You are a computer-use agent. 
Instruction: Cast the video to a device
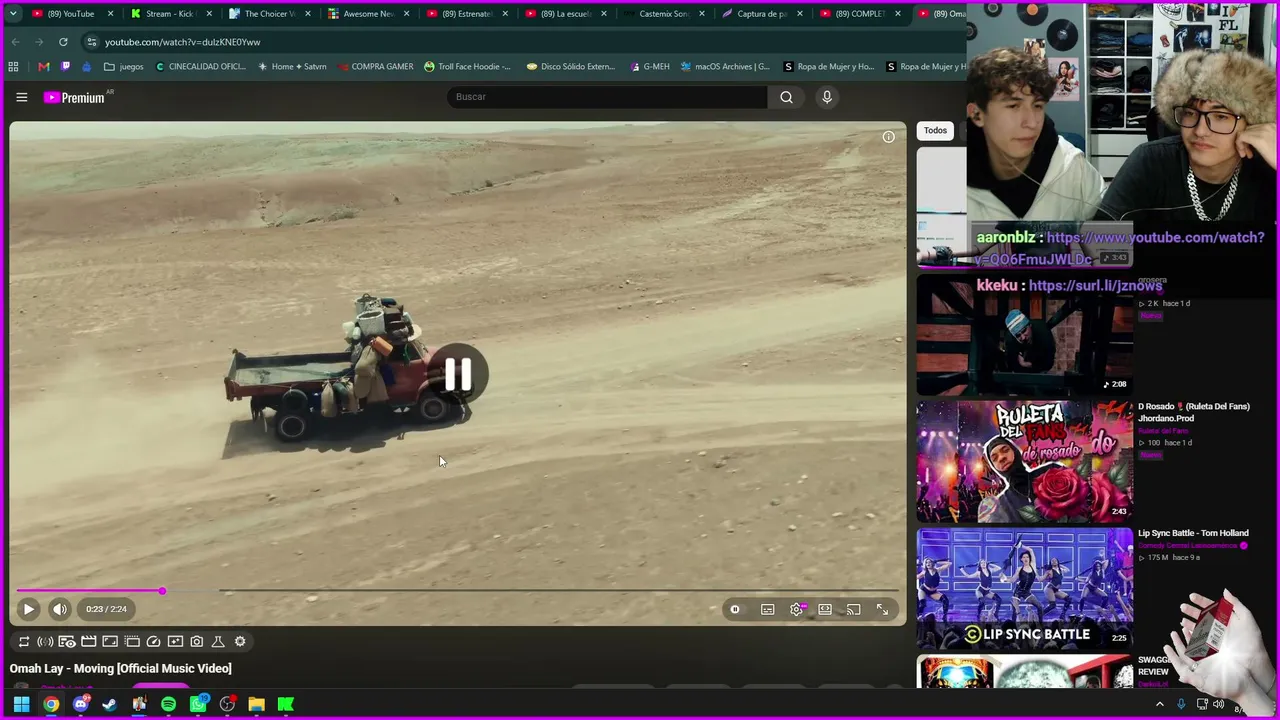[x=853, y=609]
